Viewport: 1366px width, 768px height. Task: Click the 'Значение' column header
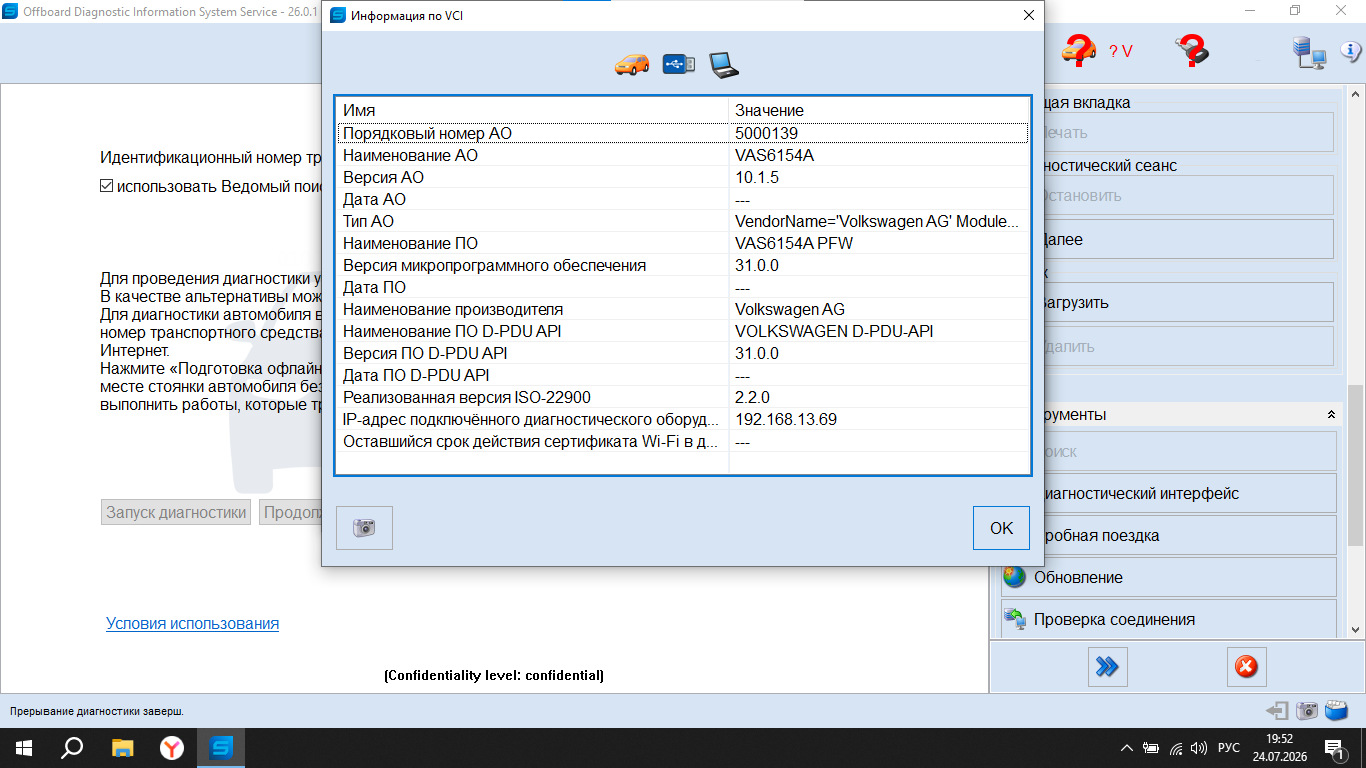tap(879, 110)
